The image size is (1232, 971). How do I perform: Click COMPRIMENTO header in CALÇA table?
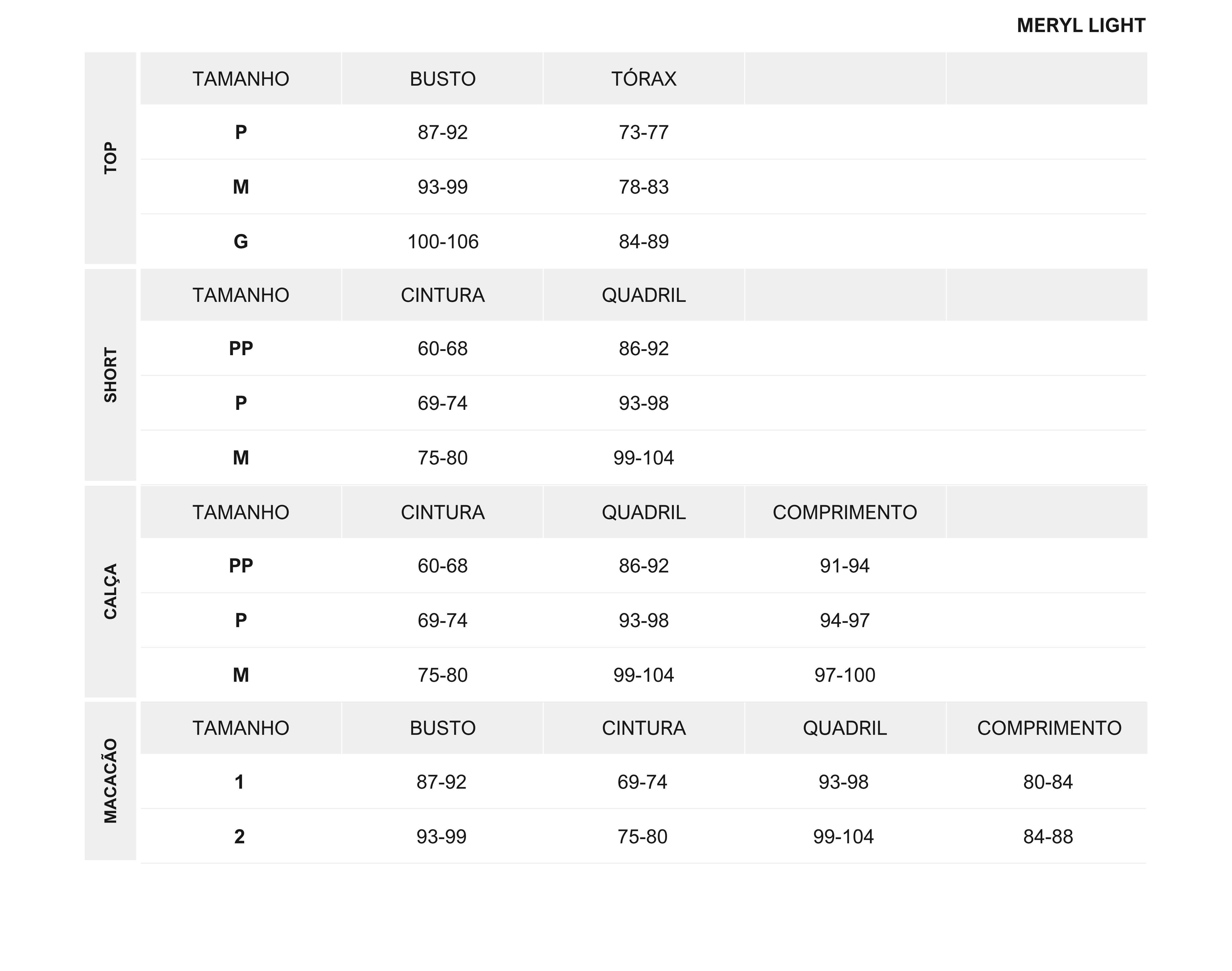[x=845, y=512]
